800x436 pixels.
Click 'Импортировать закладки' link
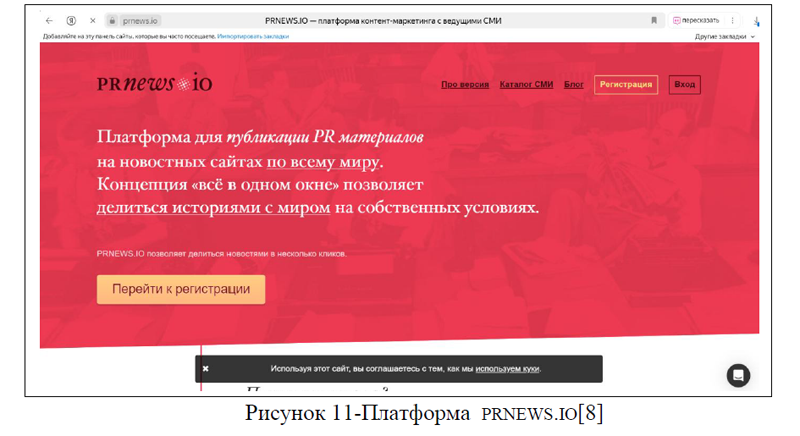tap(253, 36)
